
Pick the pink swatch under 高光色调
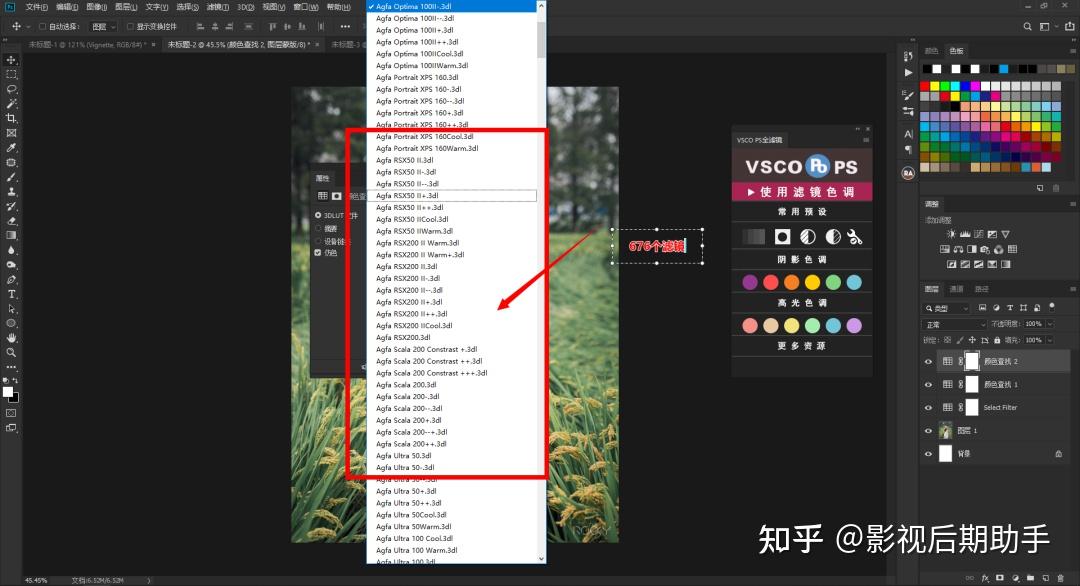click(x=748, y=324)
